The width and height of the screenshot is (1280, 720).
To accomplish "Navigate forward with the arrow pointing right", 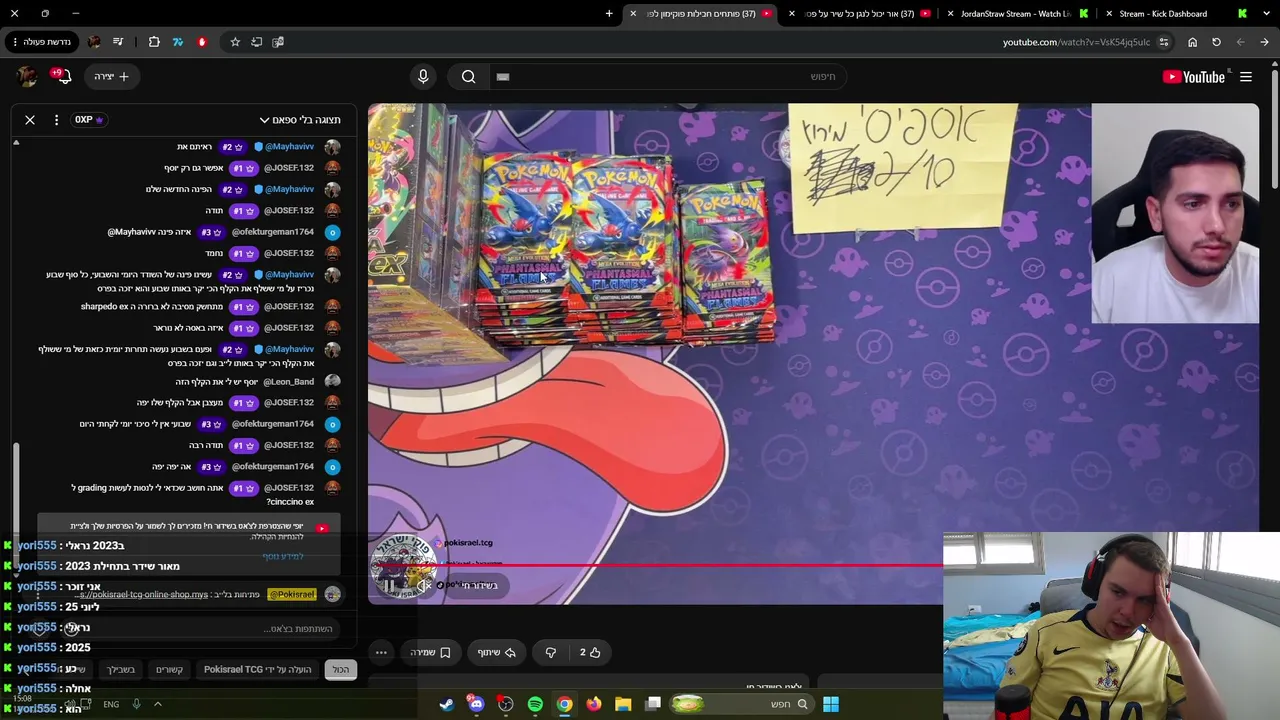I will pos(1264,42).
